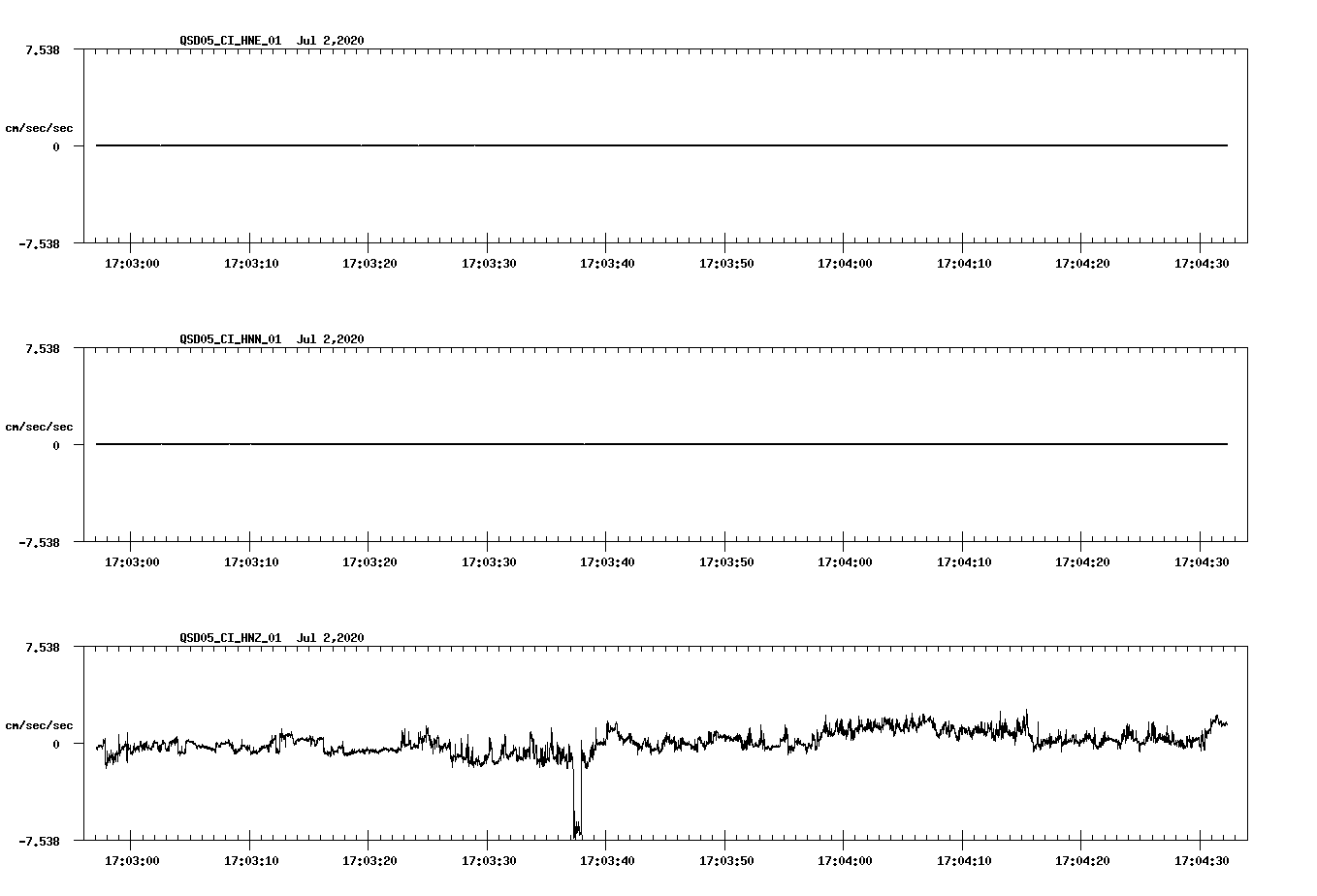Click the cm/sec/sec unit label of HNN plot

39,427
